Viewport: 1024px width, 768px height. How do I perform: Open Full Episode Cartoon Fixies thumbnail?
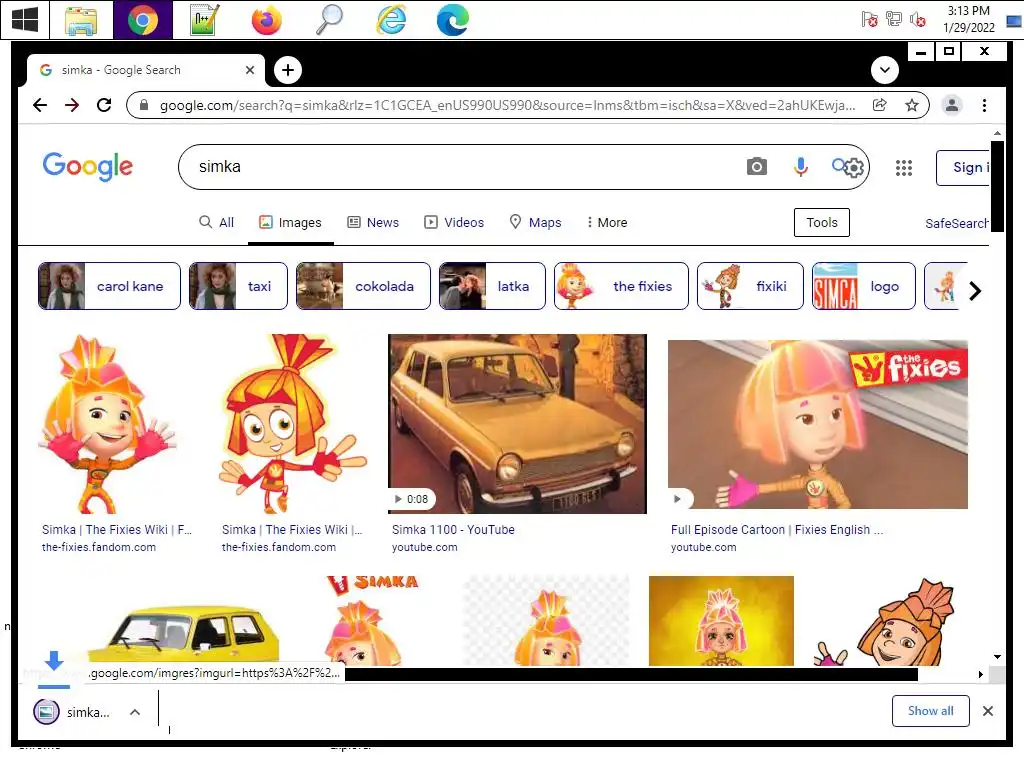point(818,424)
